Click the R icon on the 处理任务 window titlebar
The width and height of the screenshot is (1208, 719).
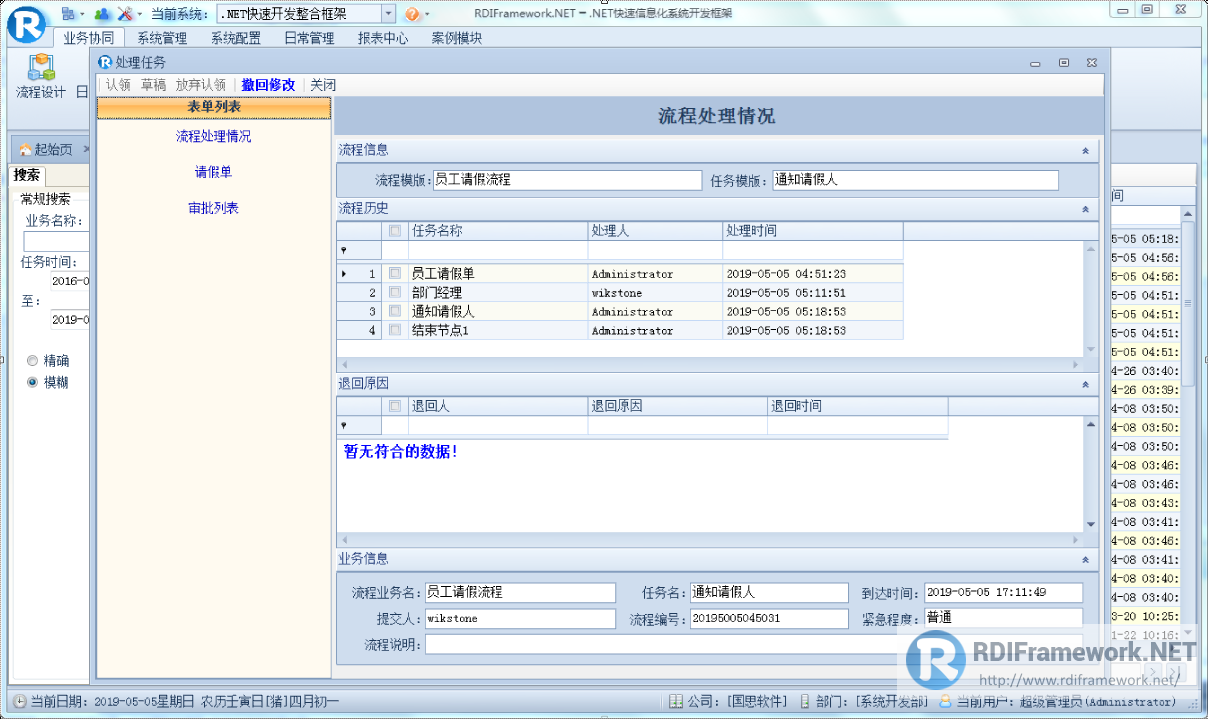pos(104,62)
